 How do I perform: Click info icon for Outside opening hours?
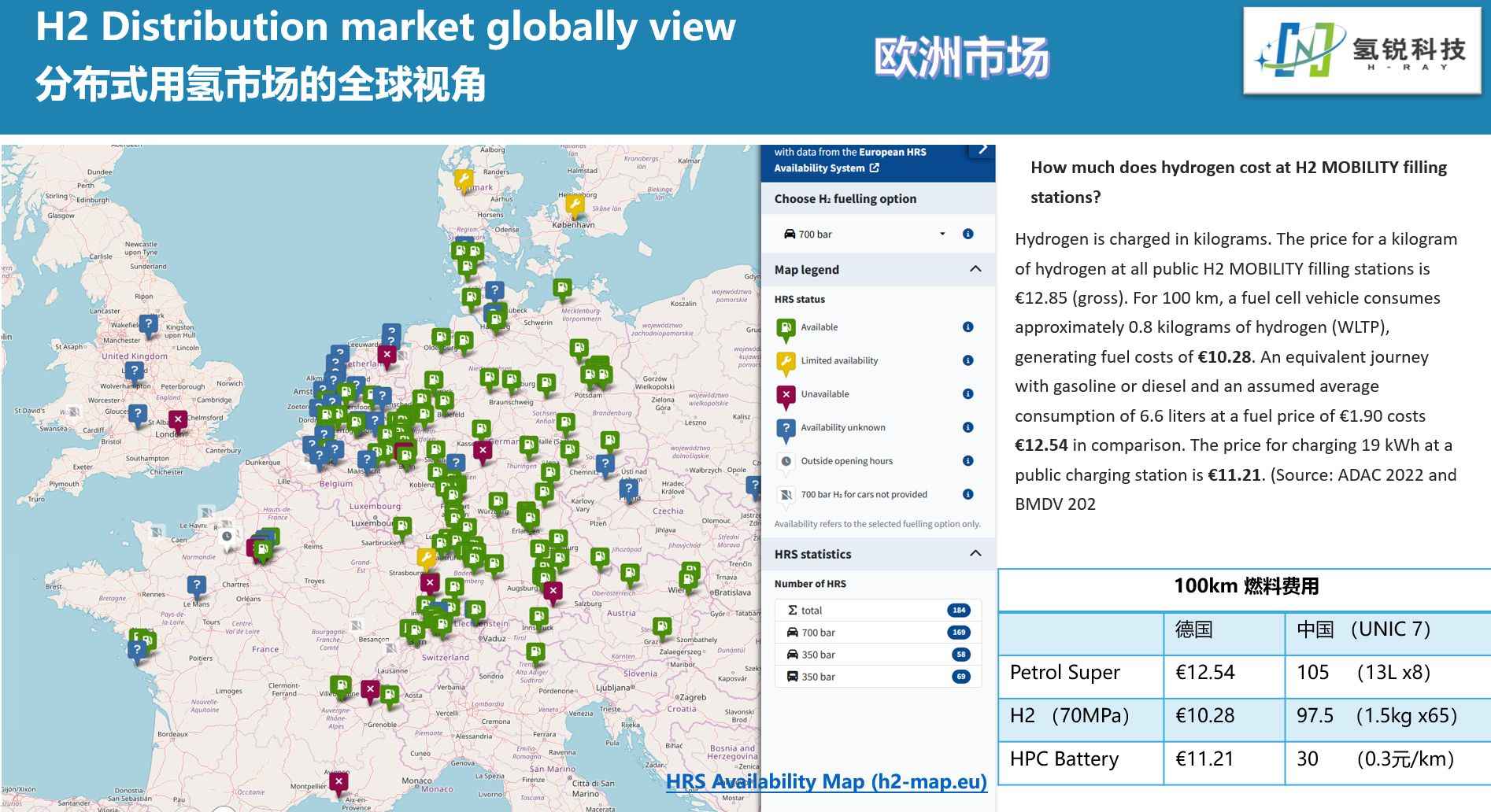click(x=967, y=461)
